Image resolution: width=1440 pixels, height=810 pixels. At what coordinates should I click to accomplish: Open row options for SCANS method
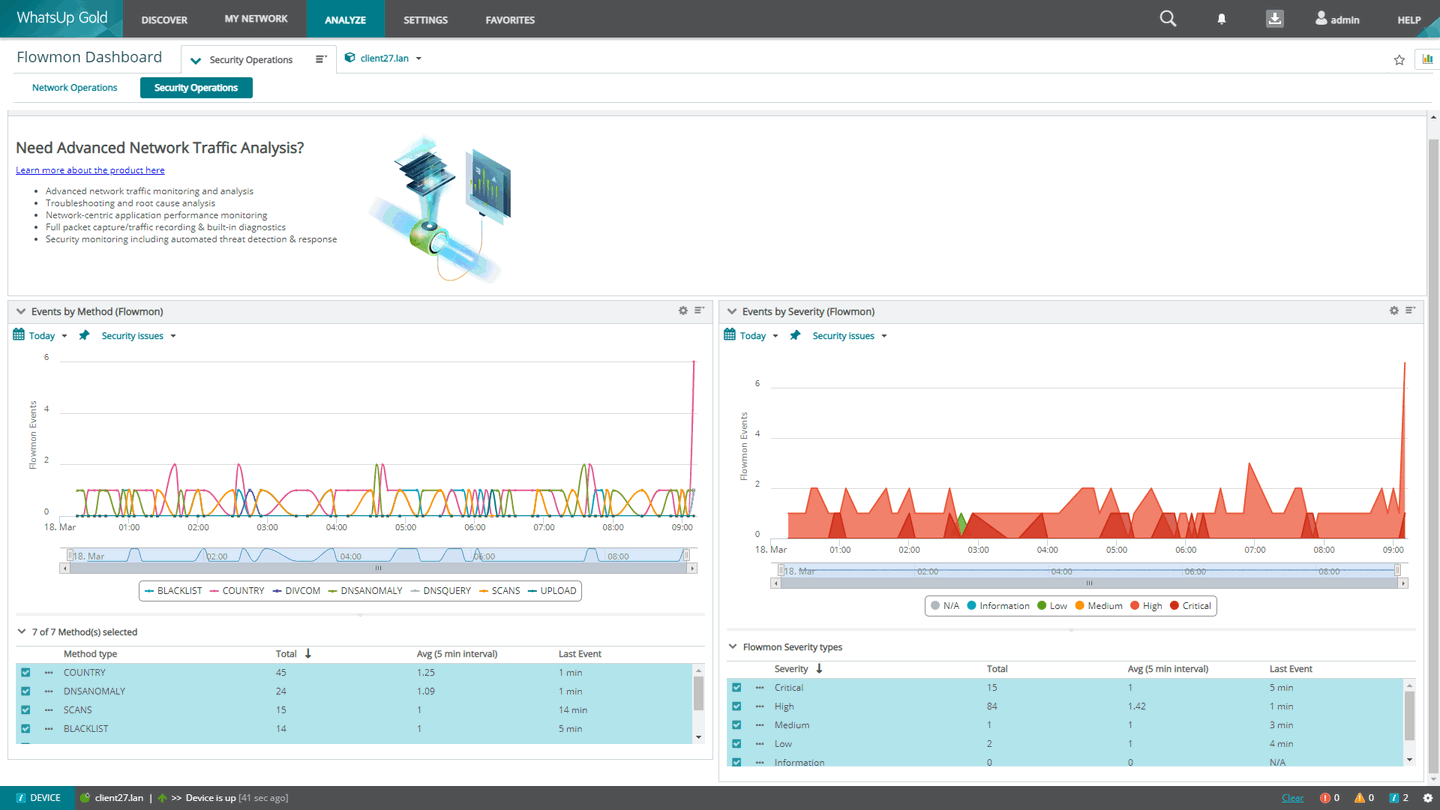pos(48,710)
